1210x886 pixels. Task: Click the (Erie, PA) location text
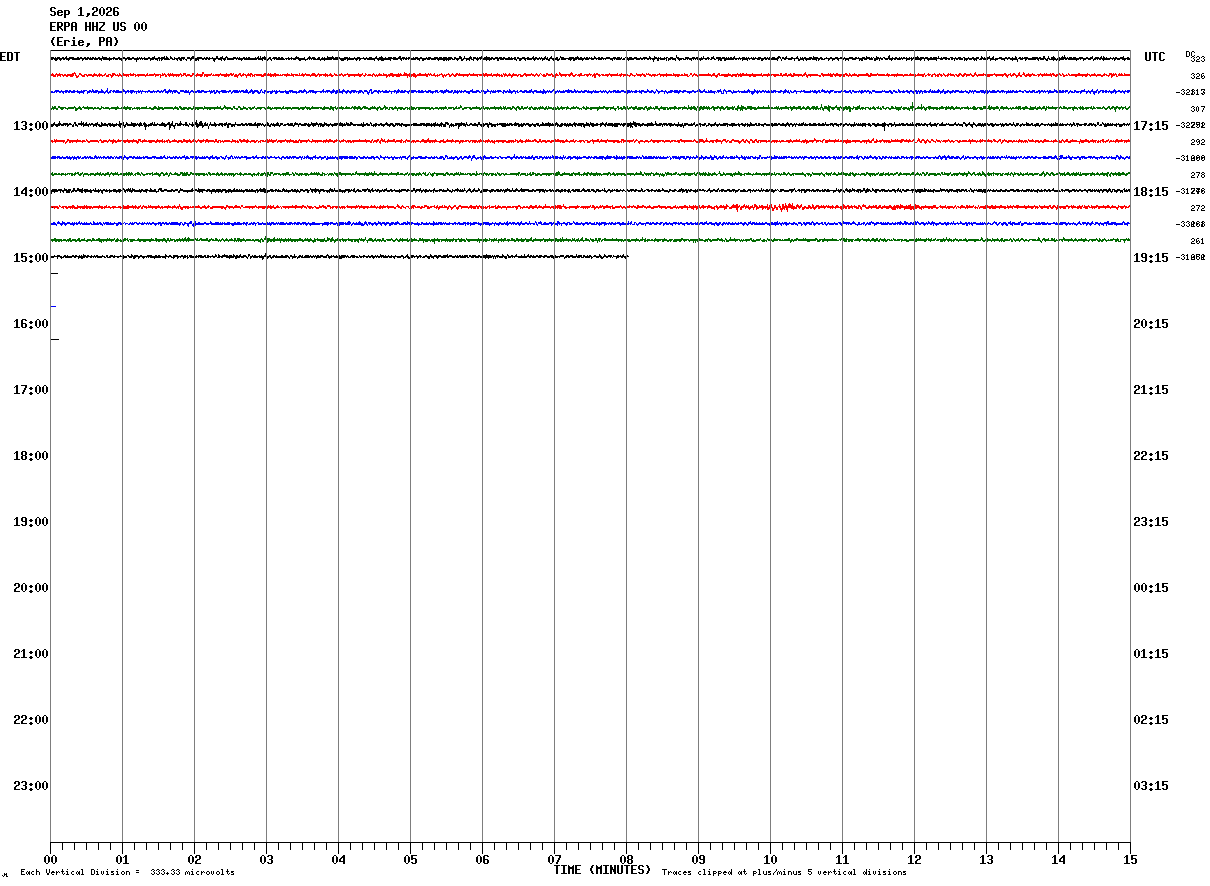(x=84, y=42)
